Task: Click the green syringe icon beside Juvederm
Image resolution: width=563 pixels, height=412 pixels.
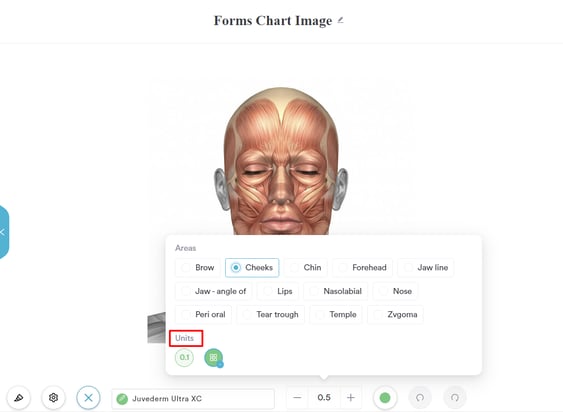Action: click(122, 398)
